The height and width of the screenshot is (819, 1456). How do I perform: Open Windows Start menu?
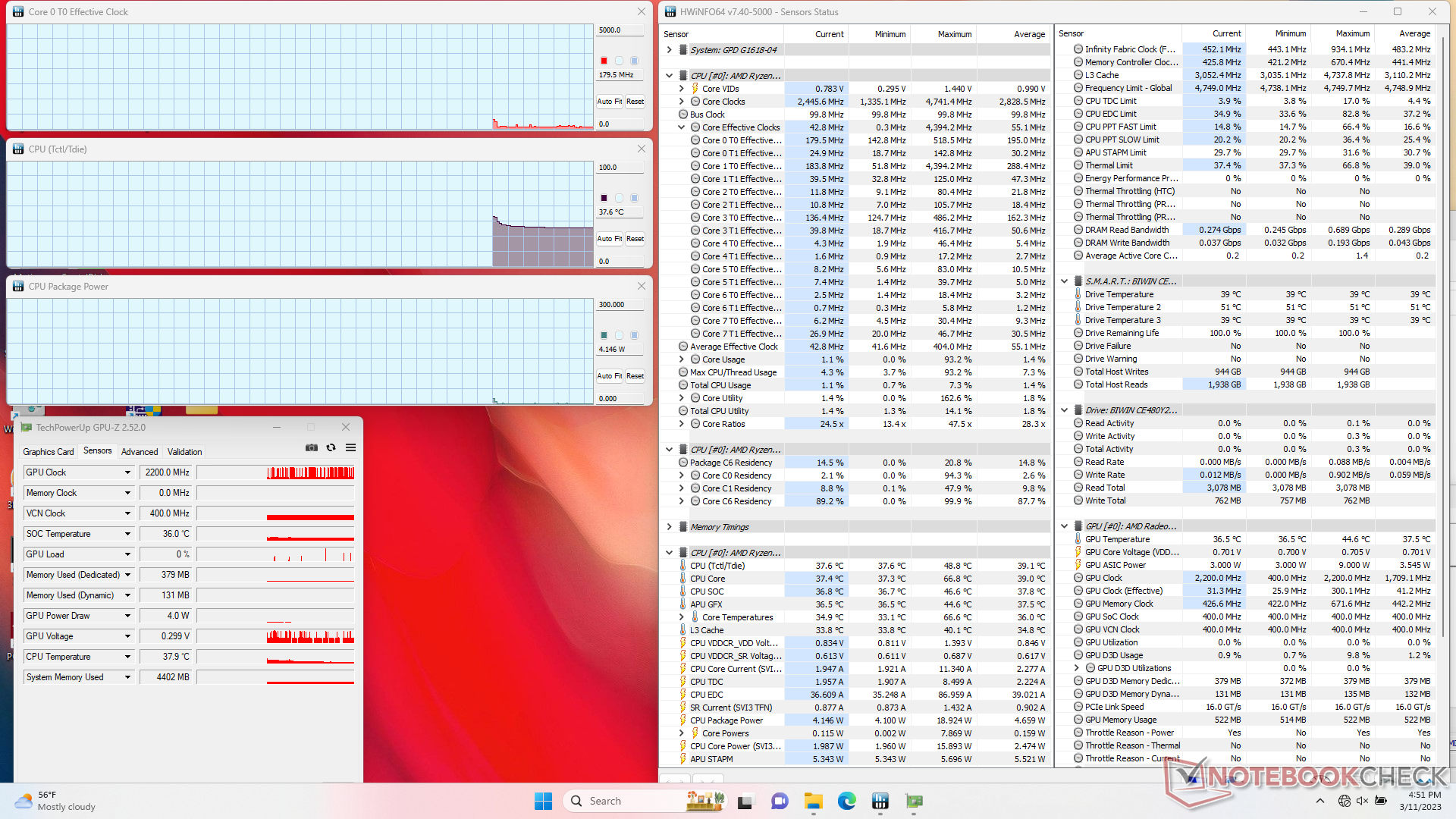[x=544, y=801]
